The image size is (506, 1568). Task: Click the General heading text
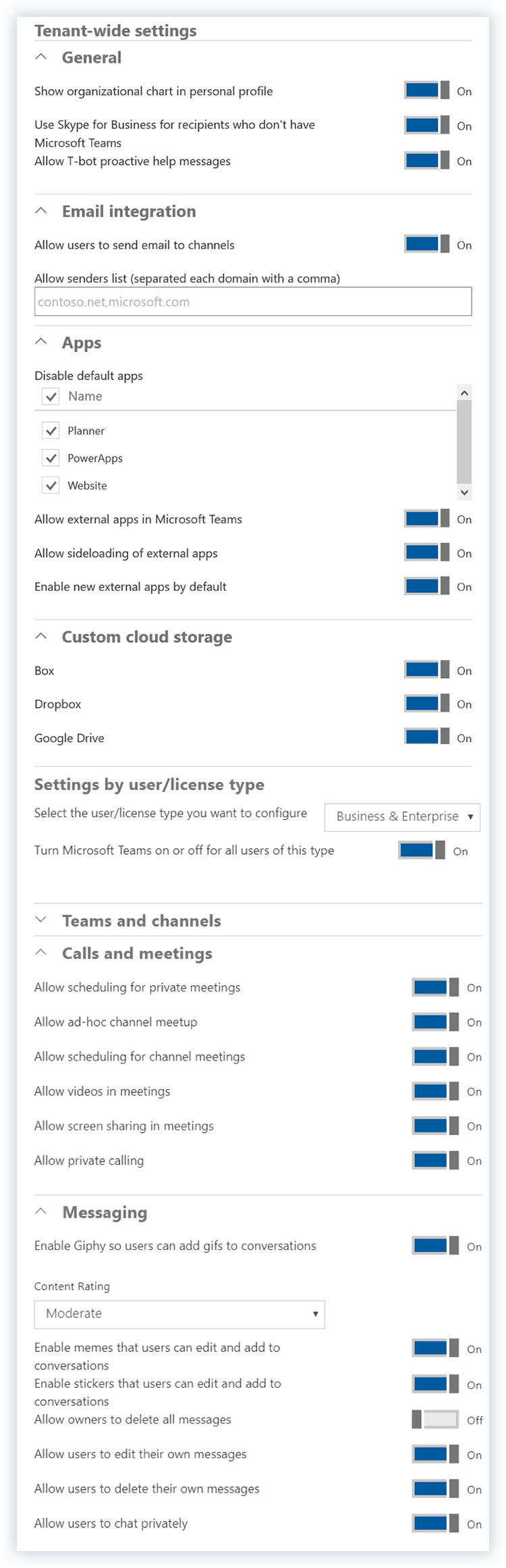click(x=92, y=57)
